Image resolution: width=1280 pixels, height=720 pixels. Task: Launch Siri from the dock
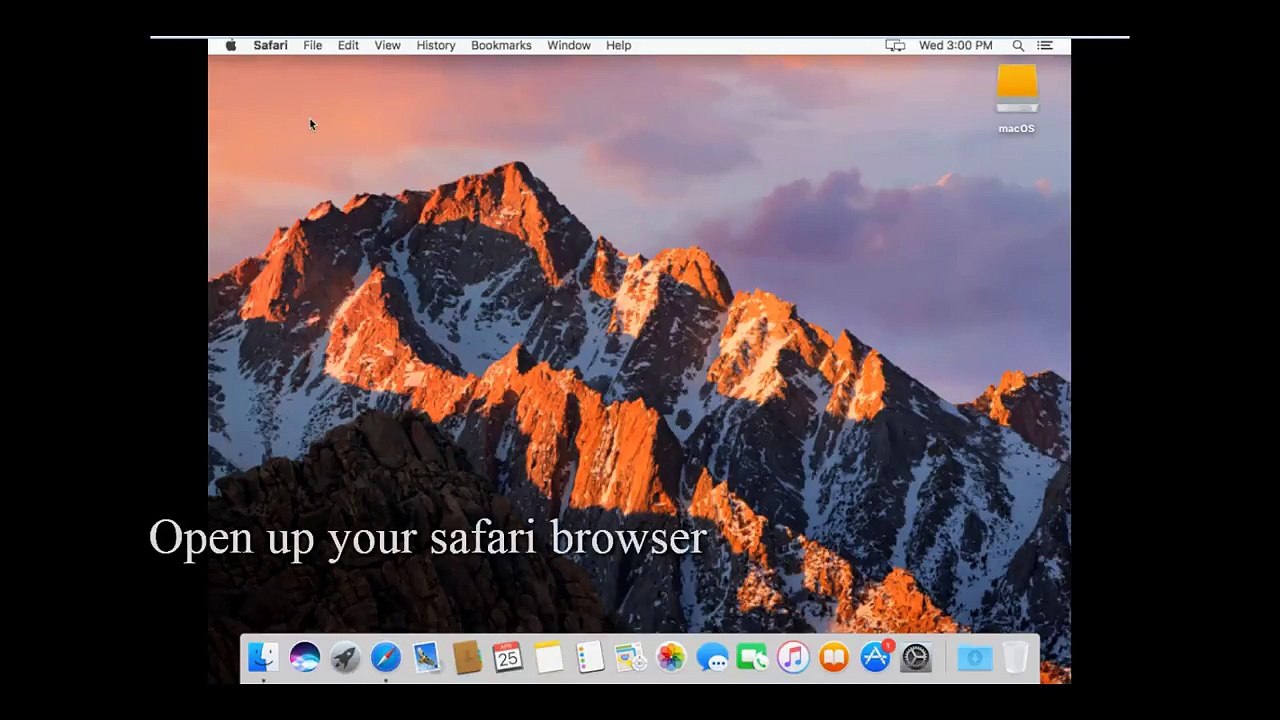click(x=304, y=657)
